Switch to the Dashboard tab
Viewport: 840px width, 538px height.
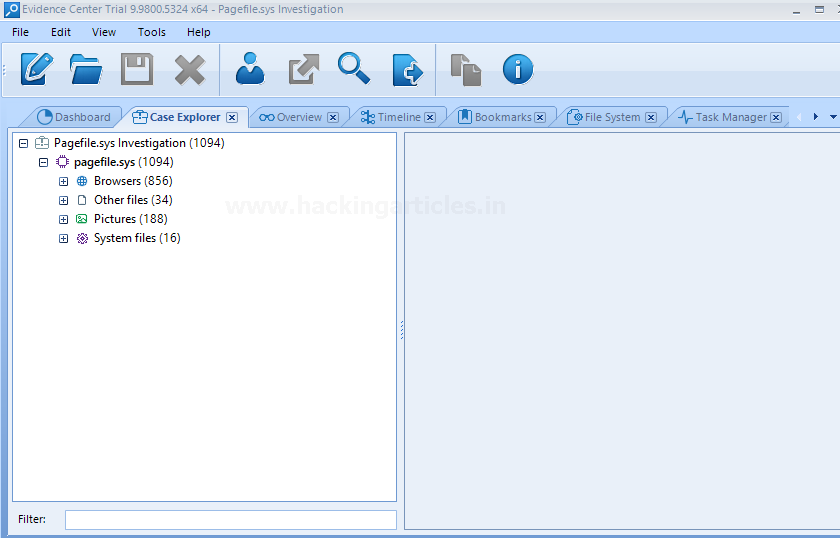pos(82,117)
